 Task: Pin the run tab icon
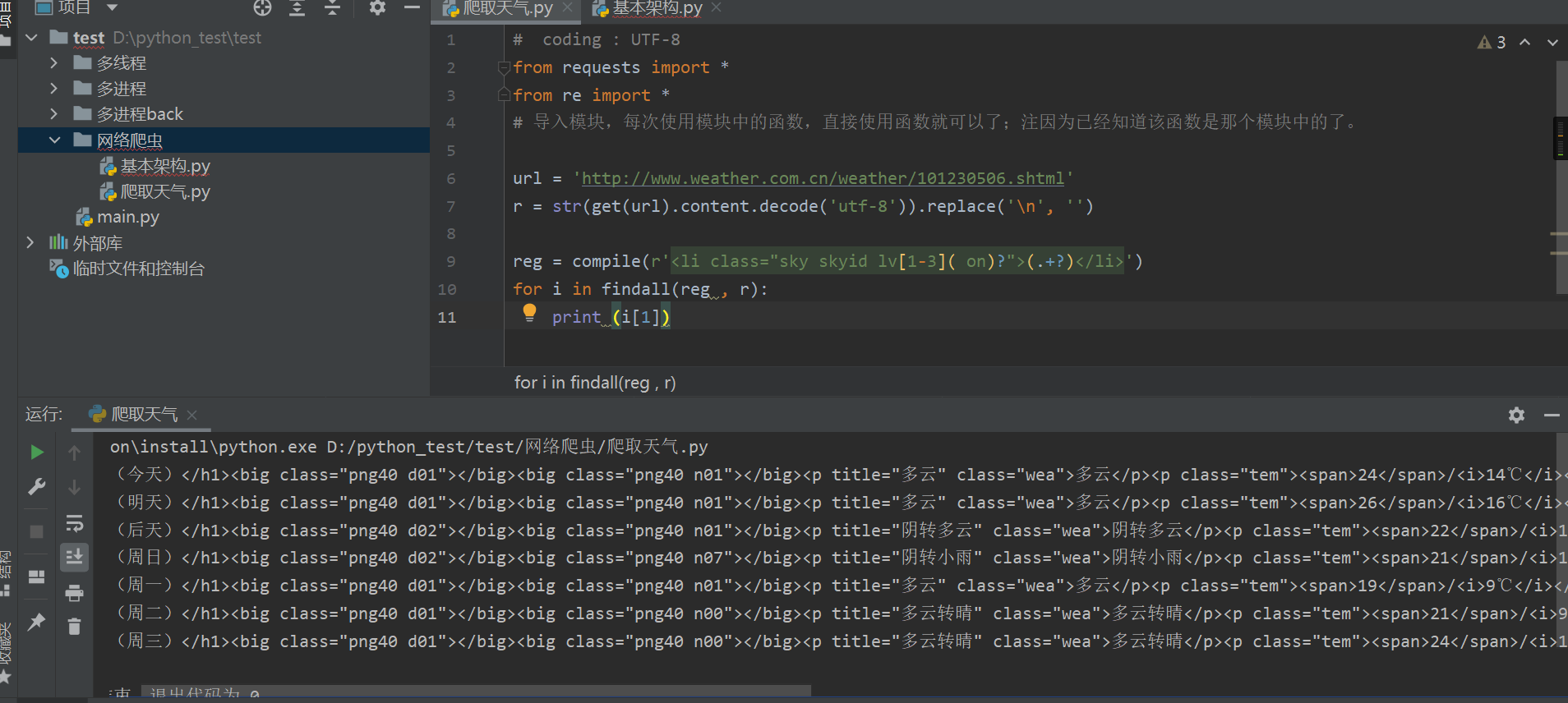(x=37, y=623)
